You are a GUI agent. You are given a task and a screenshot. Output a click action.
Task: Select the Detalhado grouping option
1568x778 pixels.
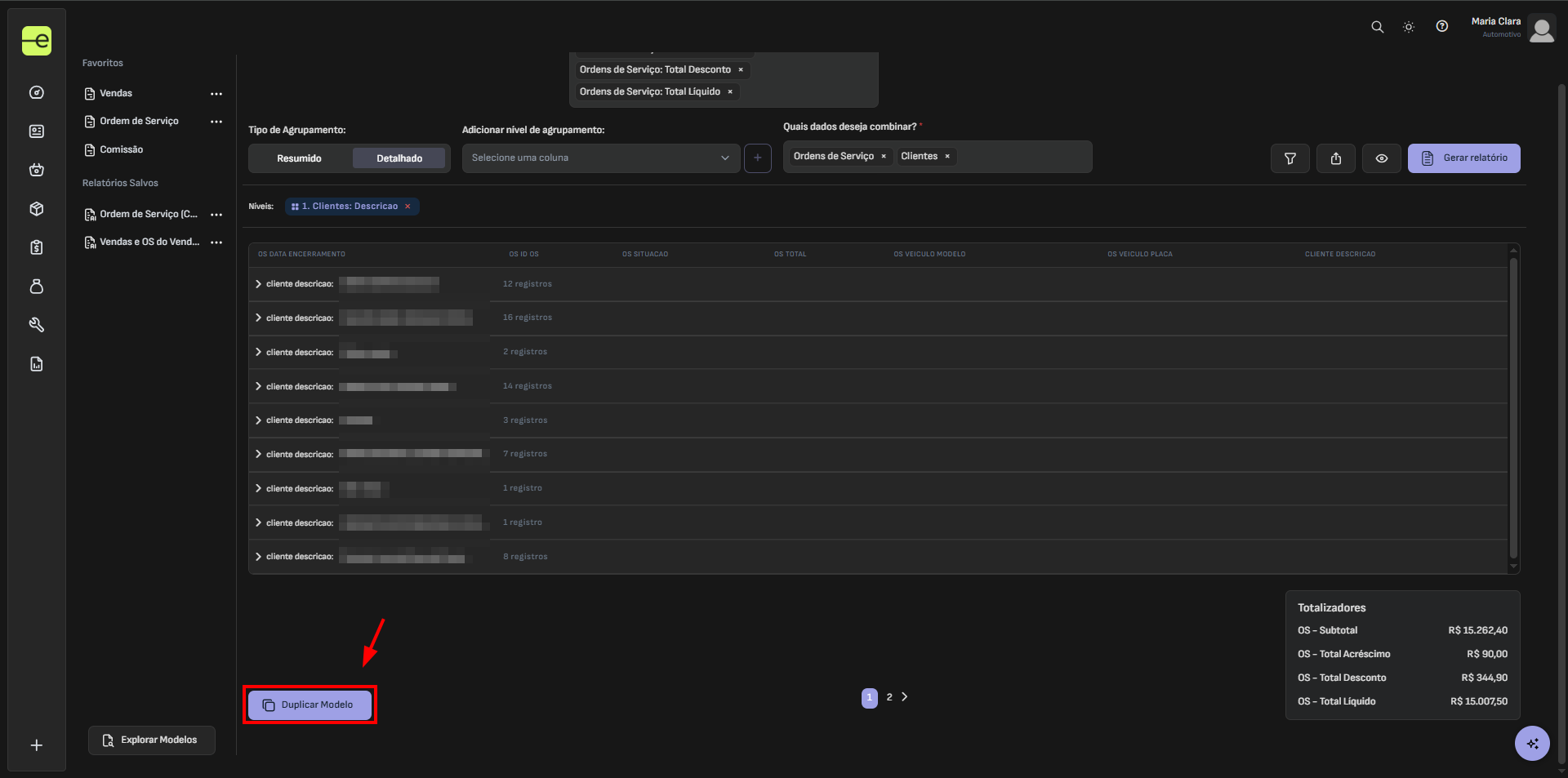[x=399, y=158]
